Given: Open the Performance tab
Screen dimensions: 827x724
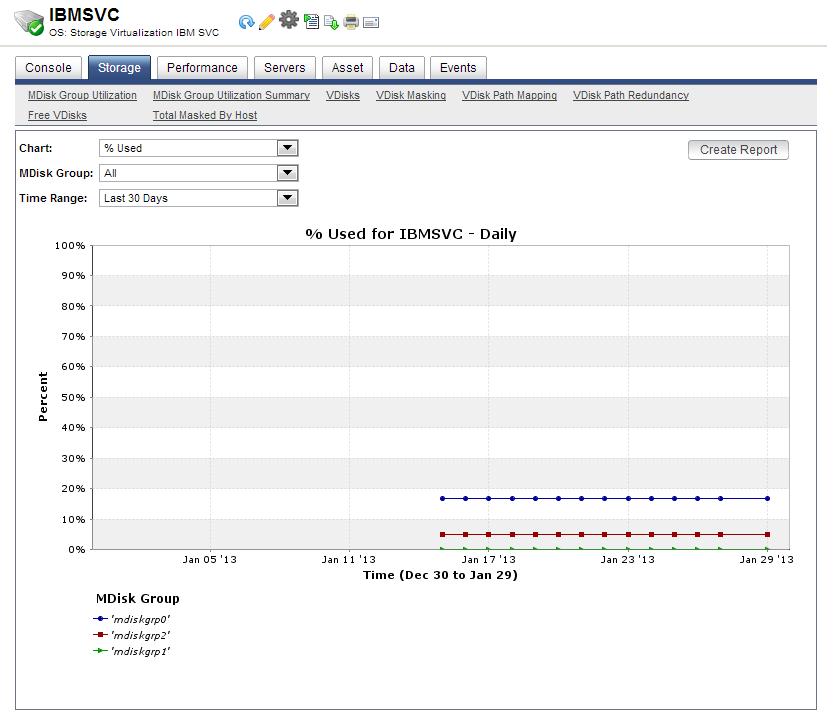Looking at the screenshot, I should (202, 67).
